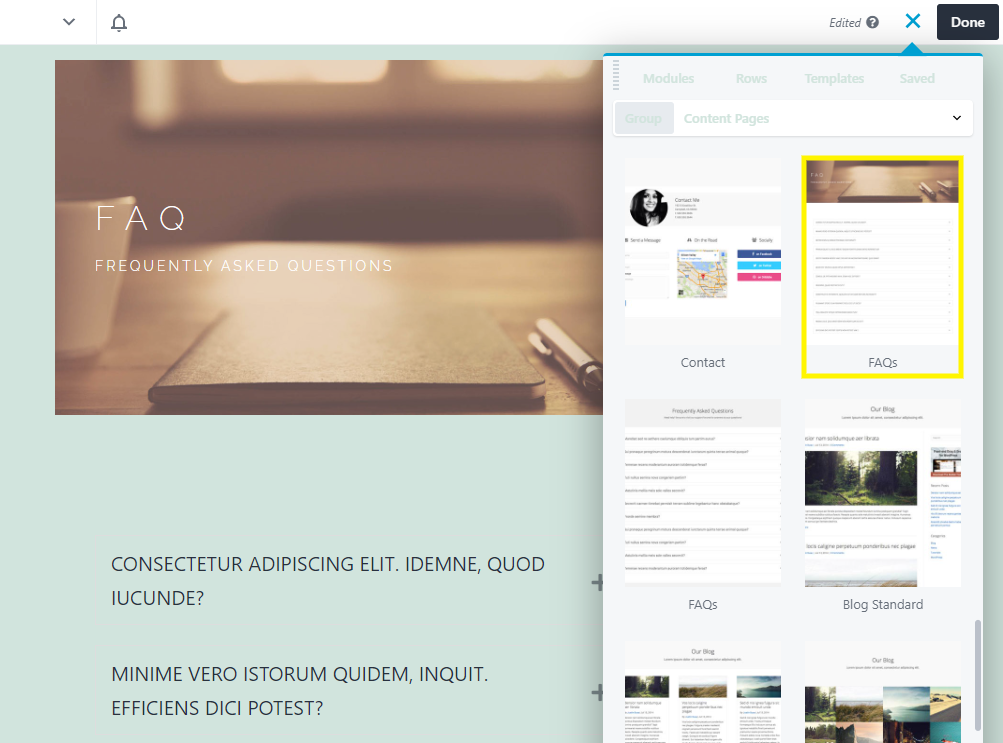Viewport: 1003px width, 743px height.
Task: Open the notifications bell icon
Action: tap(119, 22)
